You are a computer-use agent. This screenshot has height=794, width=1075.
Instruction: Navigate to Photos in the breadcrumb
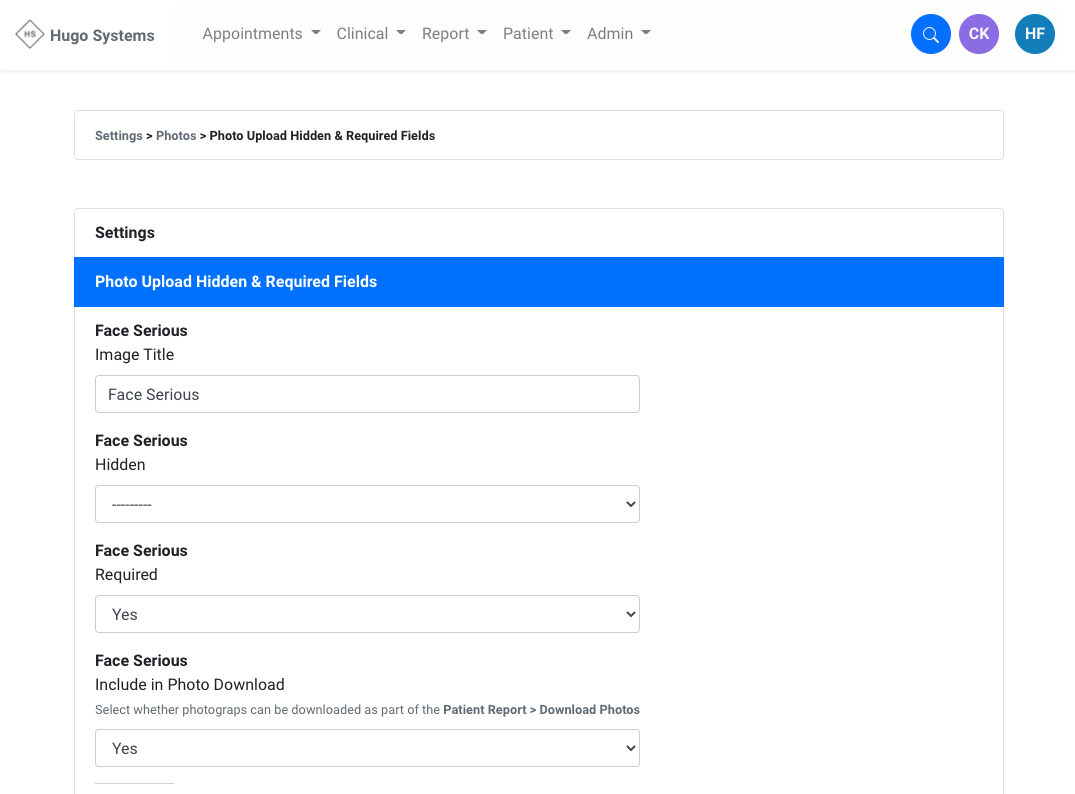tap(176, 136)
